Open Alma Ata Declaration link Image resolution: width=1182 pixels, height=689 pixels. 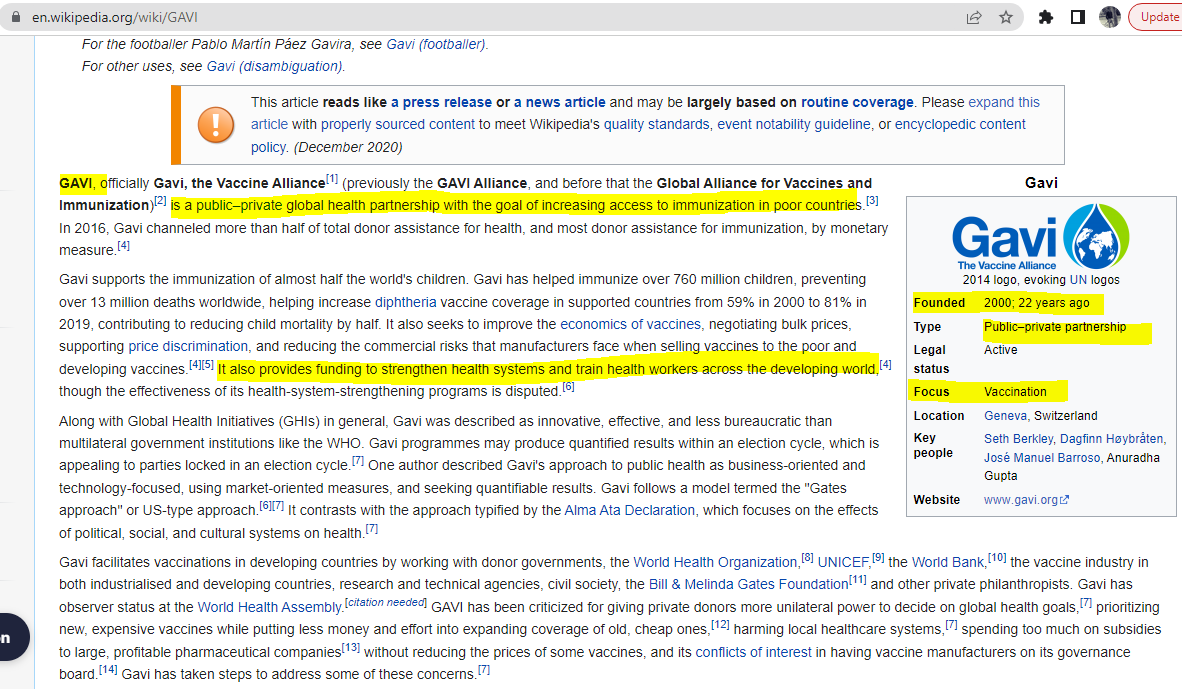(629, 510)
